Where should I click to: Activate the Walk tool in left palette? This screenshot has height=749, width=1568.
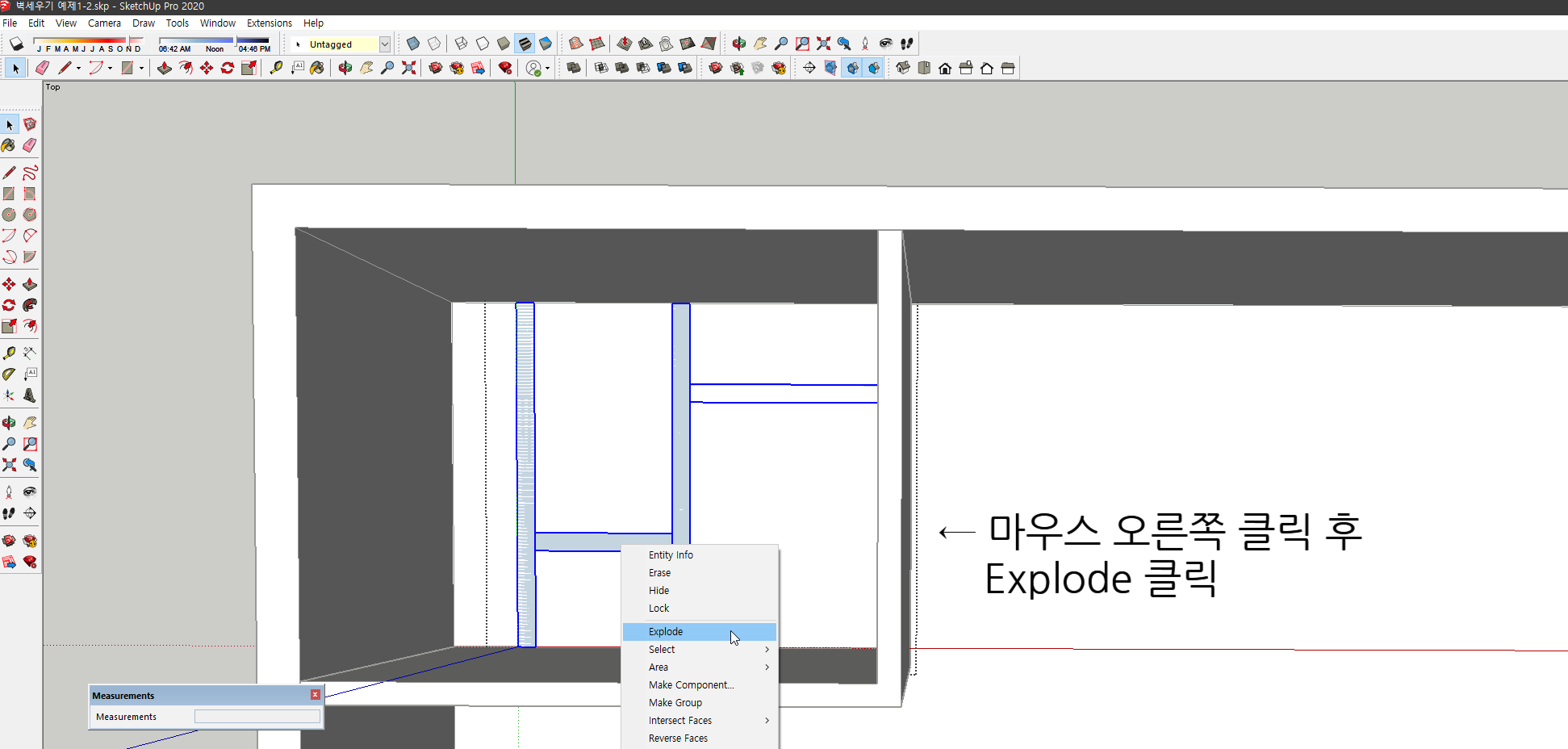9,513
